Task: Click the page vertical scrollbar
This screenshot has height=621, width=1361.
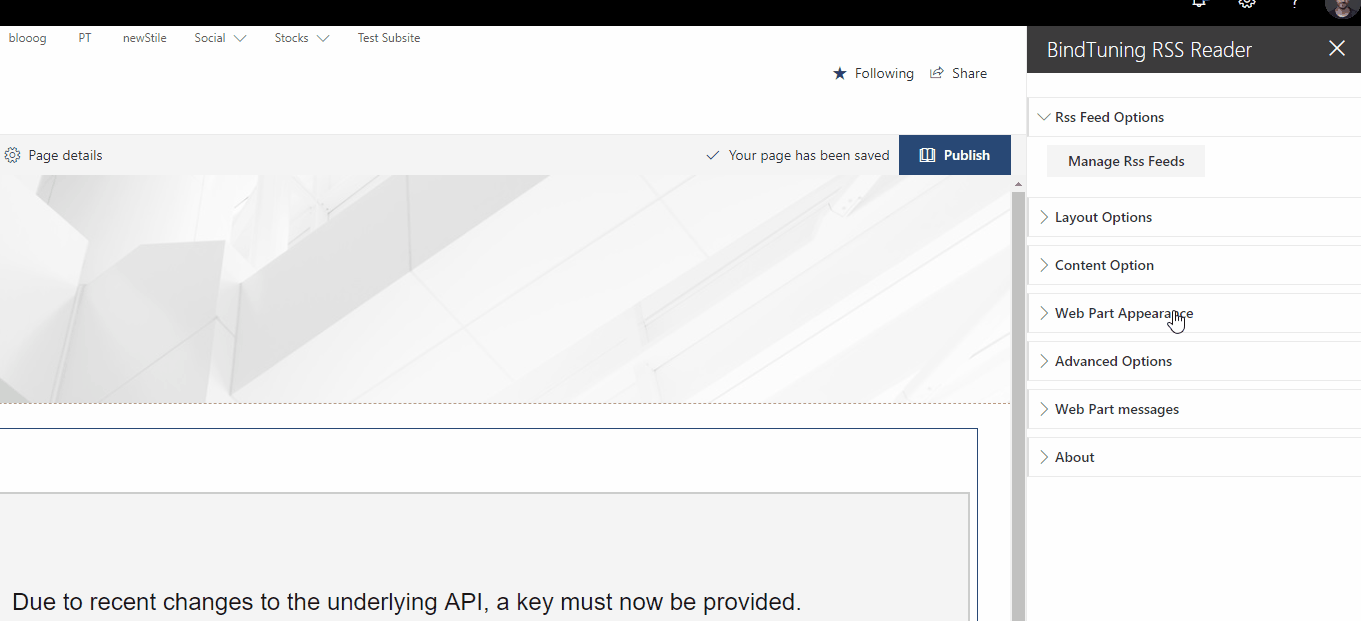Action: click(1018, 405)
